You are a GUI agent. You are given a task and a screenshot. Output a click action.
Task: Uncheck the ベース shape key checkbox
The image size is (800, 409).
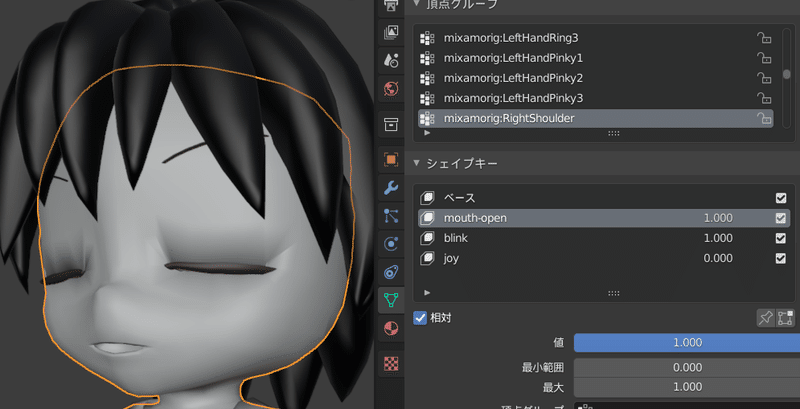pyautogui.click(x=781, y=198)
